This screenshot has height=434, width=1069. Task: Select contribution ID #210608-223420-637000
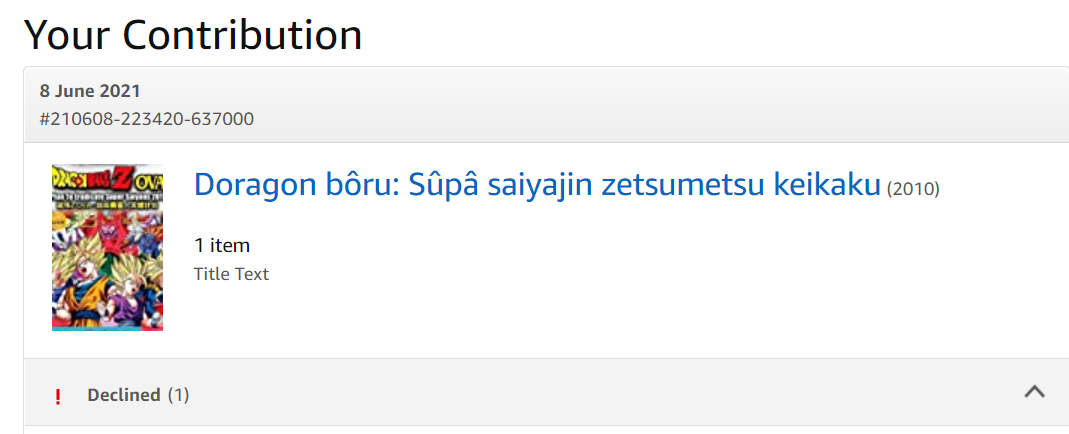[146, 119]
